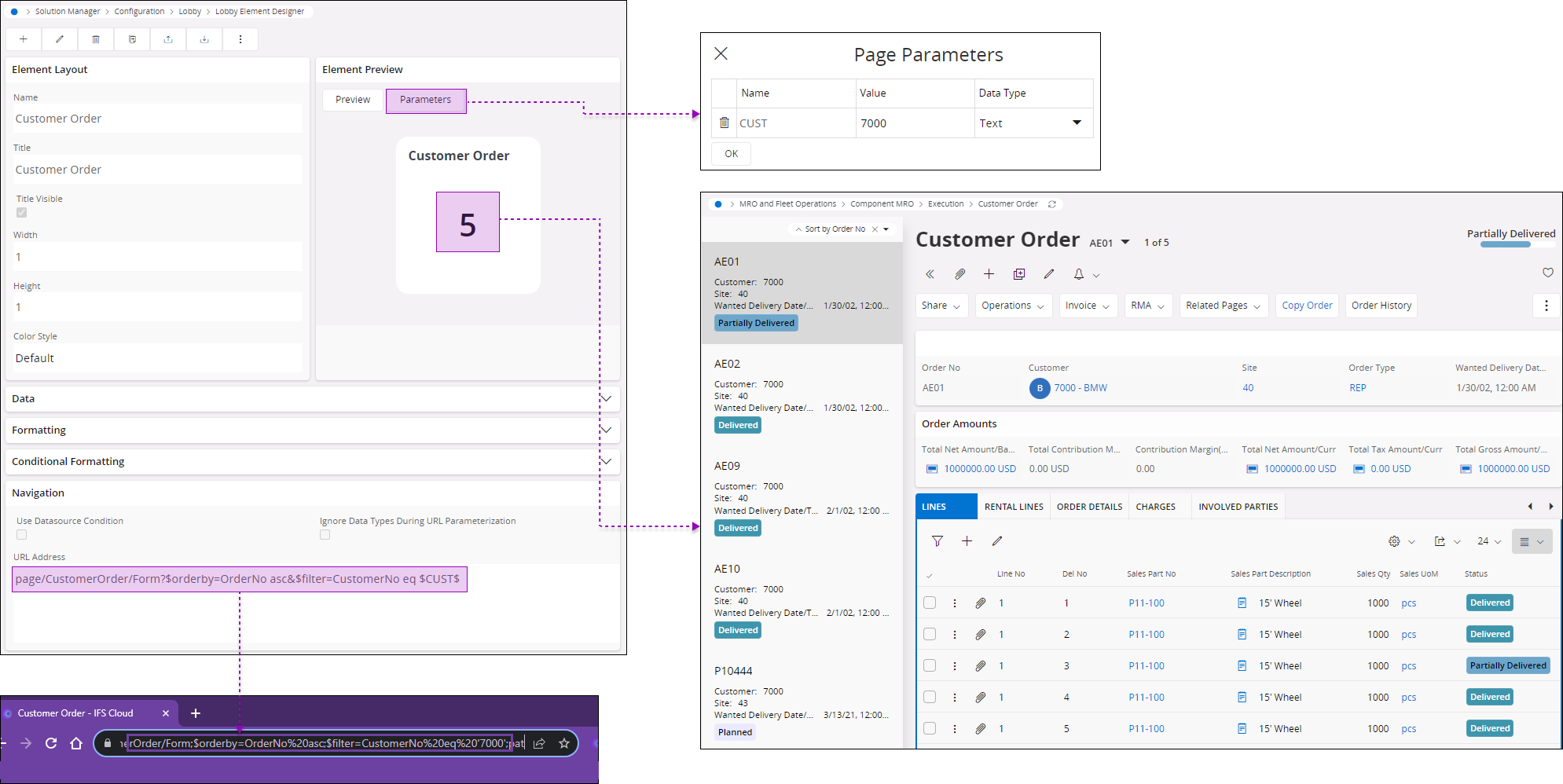Click the duplicate record icon in Customer Order
Screen dimensions: 1563x784
[1019, 274]
